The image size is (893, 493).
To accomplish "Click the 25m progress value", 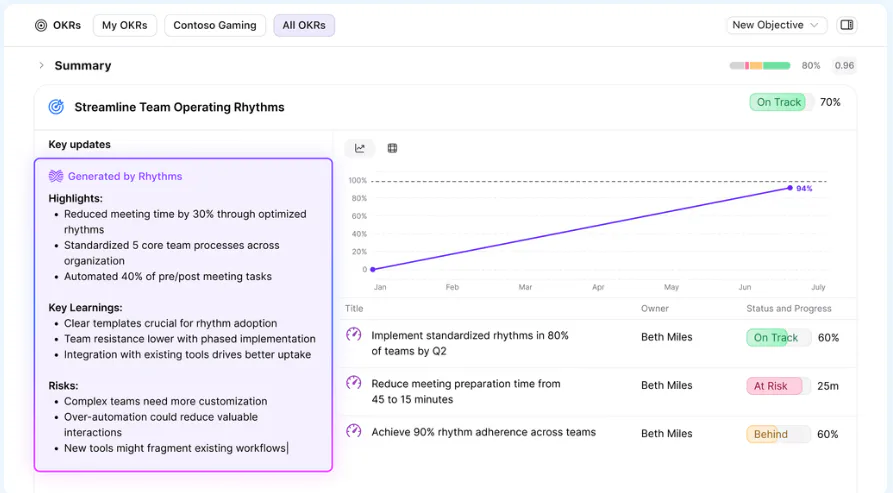I will click(828, 386).
